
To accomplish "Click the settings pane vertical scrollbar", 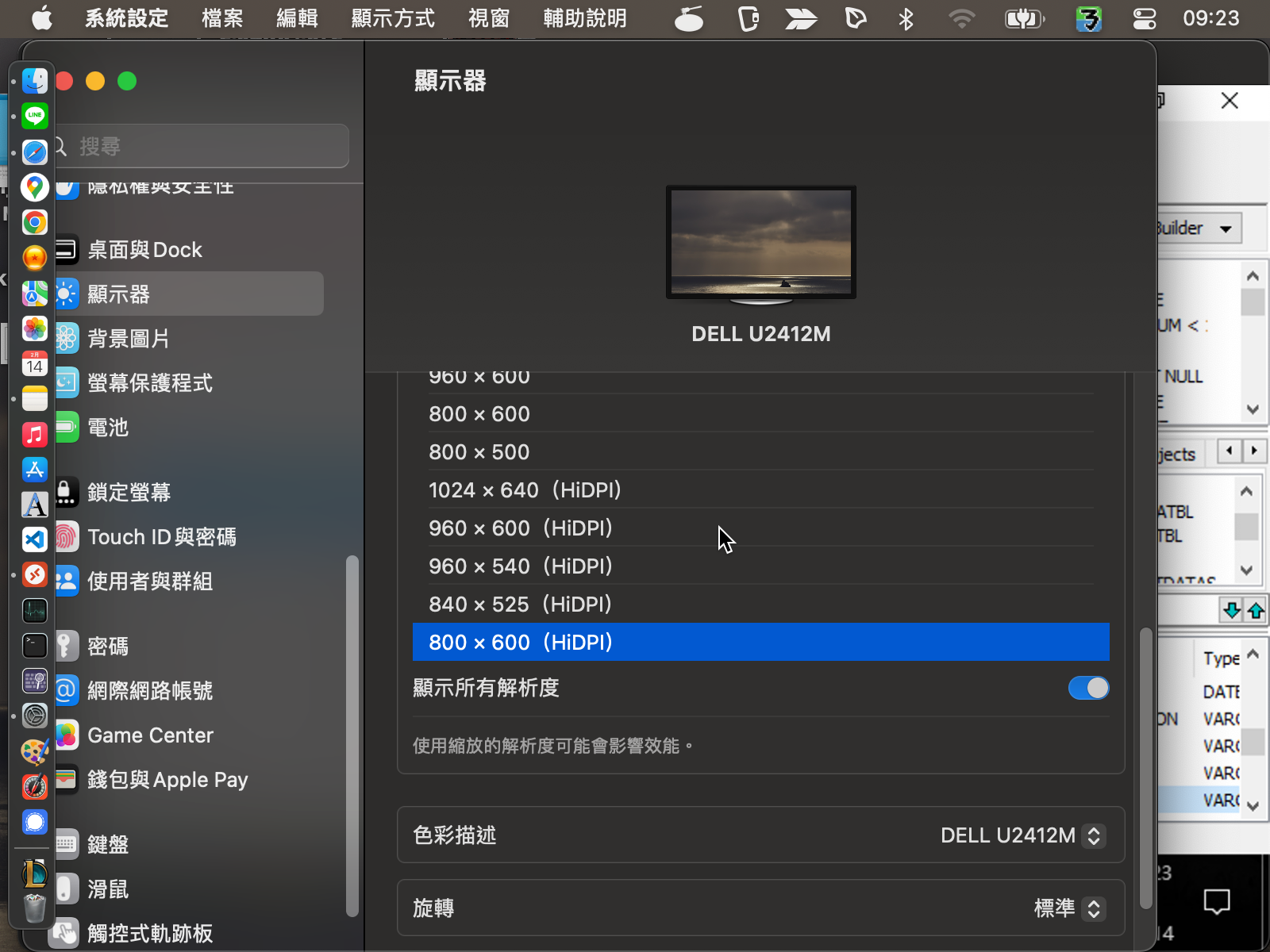I will point(1145,768).
